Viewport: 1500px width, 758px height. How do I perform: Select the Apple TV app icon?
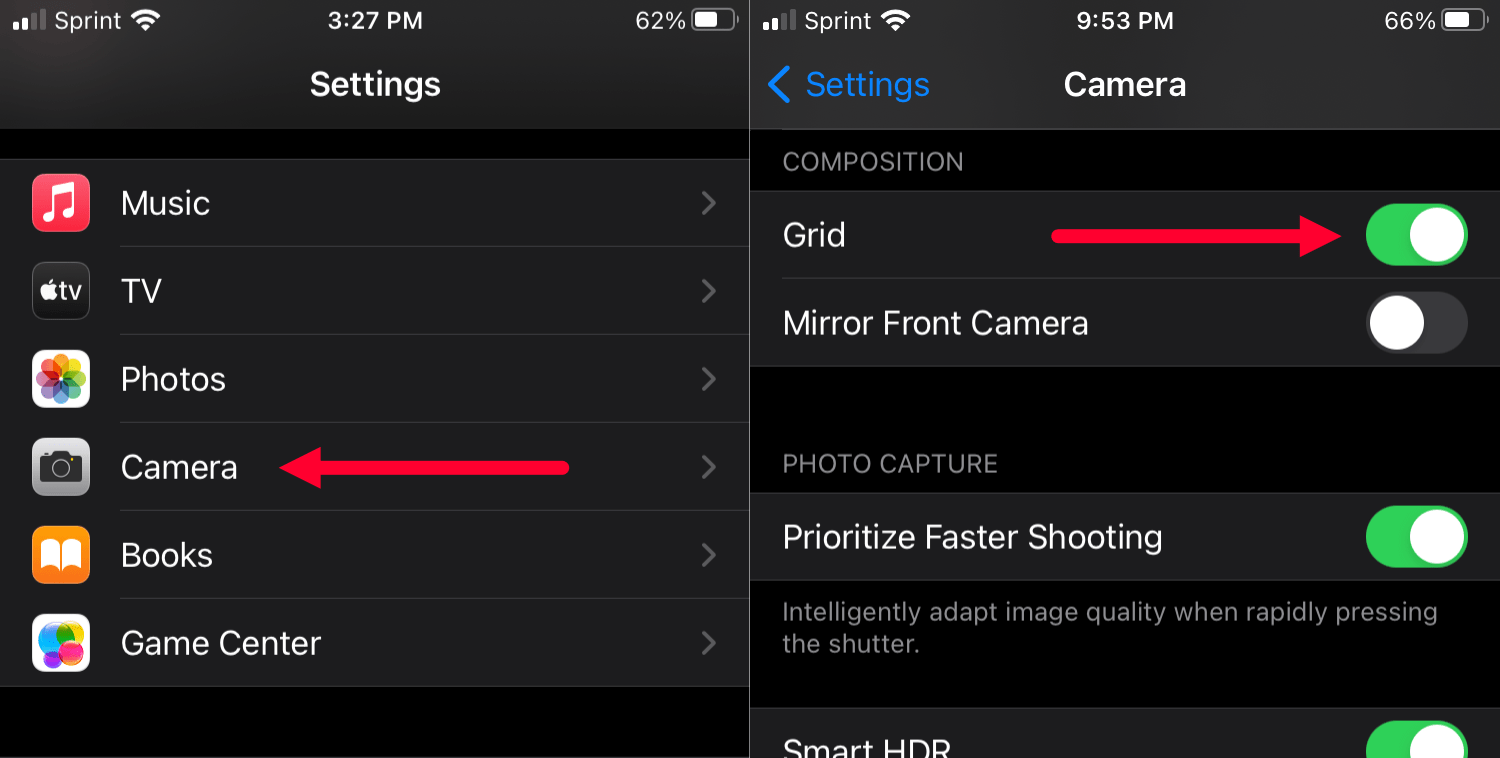tap(61, 291)
